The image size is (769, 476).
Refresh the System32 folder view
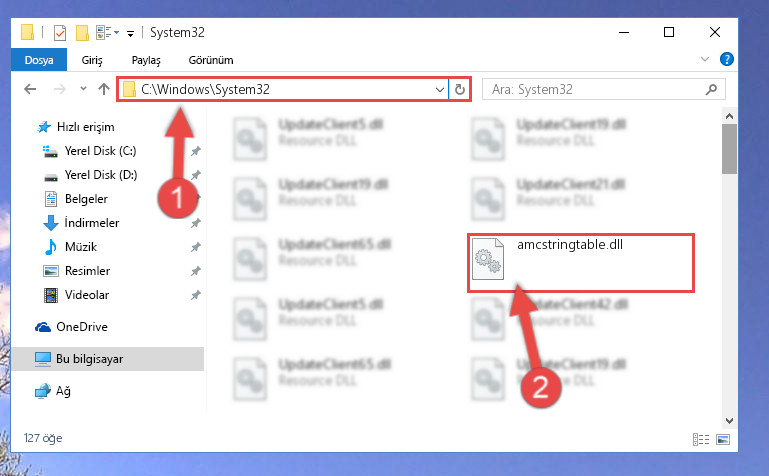pos(460,89)
